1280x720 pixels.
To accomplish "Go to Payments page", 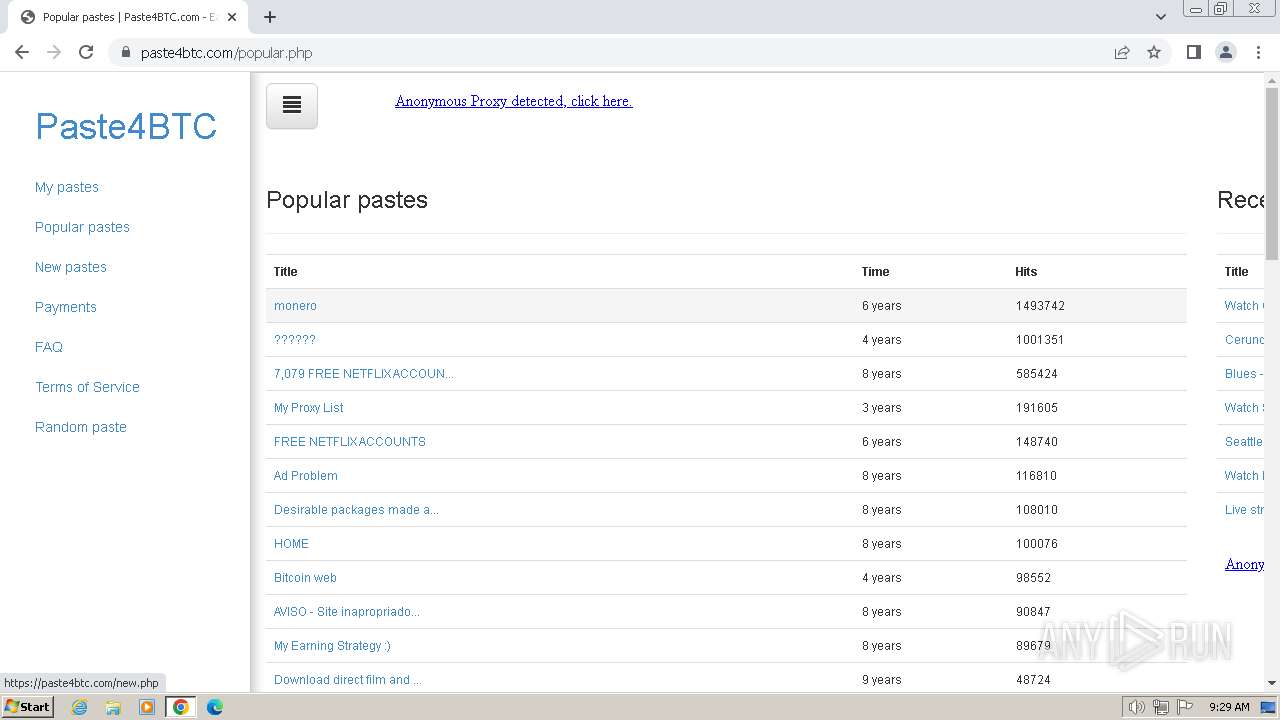I will pos(66,307).
